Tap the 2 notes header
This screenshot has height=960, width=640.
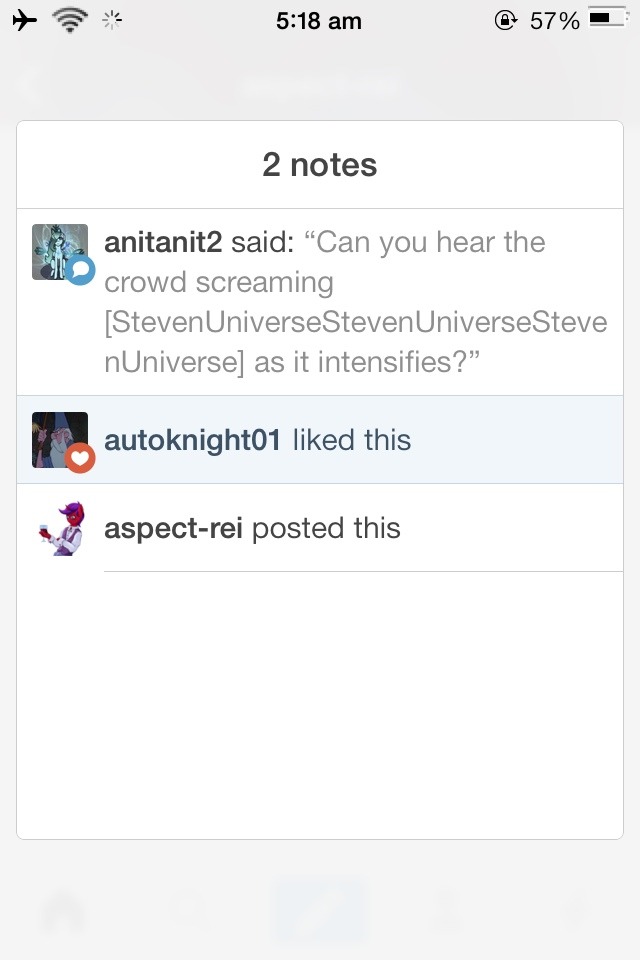tap(320, 165)
